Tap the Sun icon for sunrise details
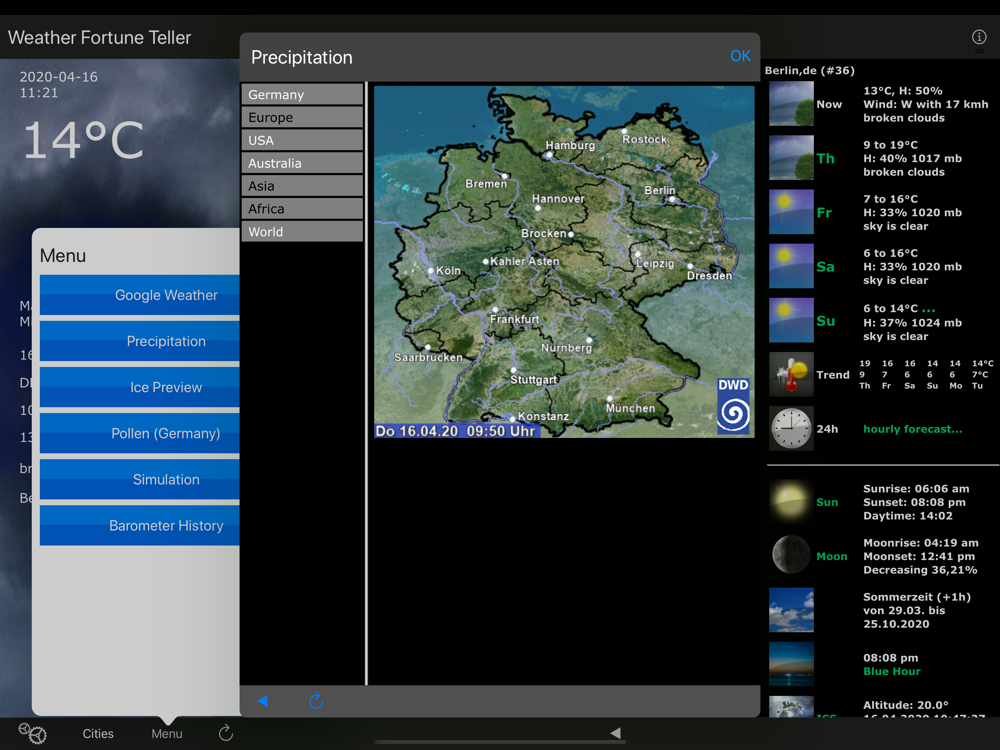 point(791,502)
